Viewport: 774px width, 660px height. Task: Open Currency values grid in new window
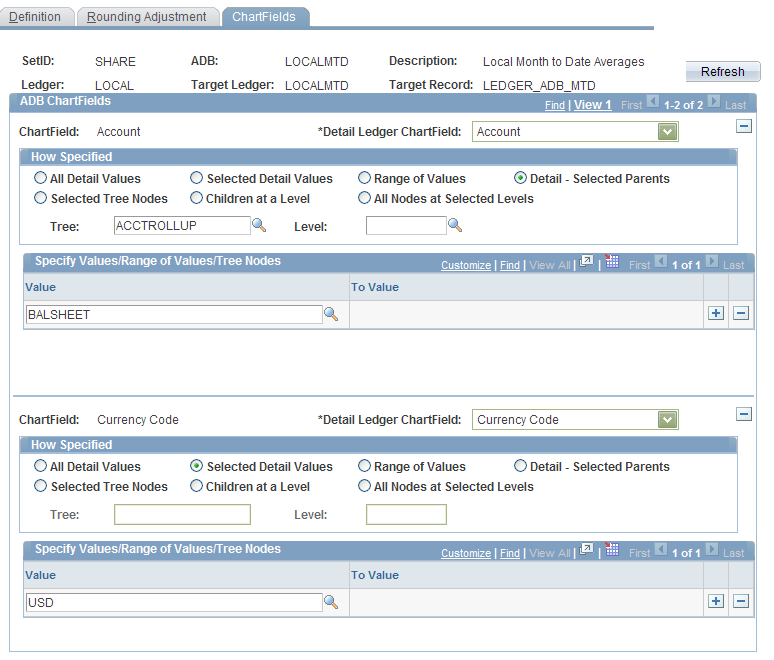(x=586, y=549)
